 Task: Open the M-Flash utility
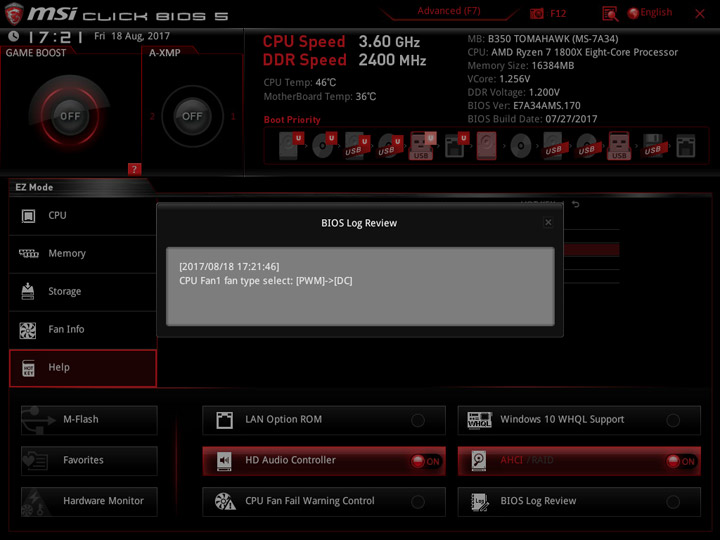coord(89,420)
